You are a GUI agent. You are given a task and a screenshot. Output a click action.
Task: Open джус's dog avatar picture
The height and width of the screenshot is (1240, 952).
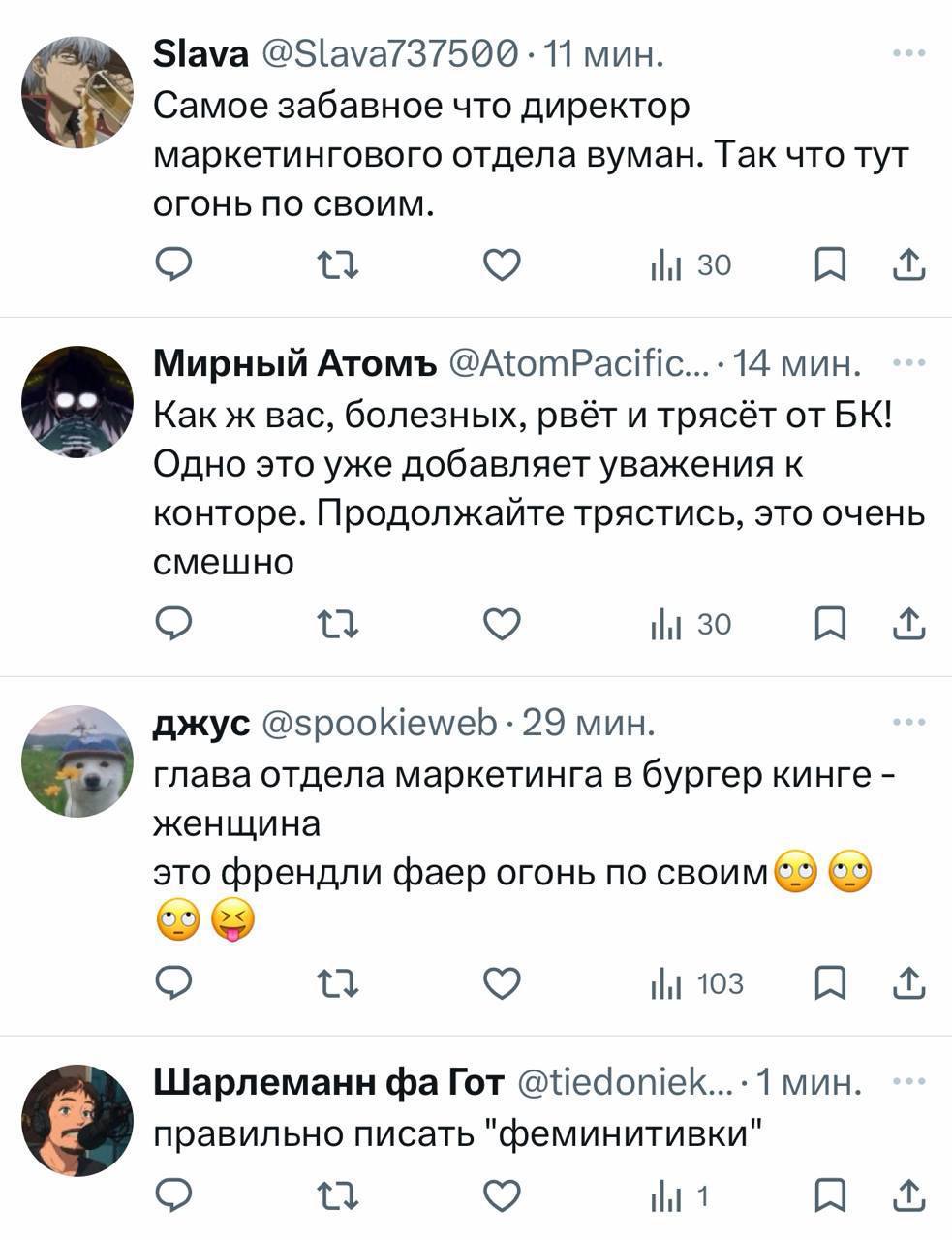click(x=77, y=761)
